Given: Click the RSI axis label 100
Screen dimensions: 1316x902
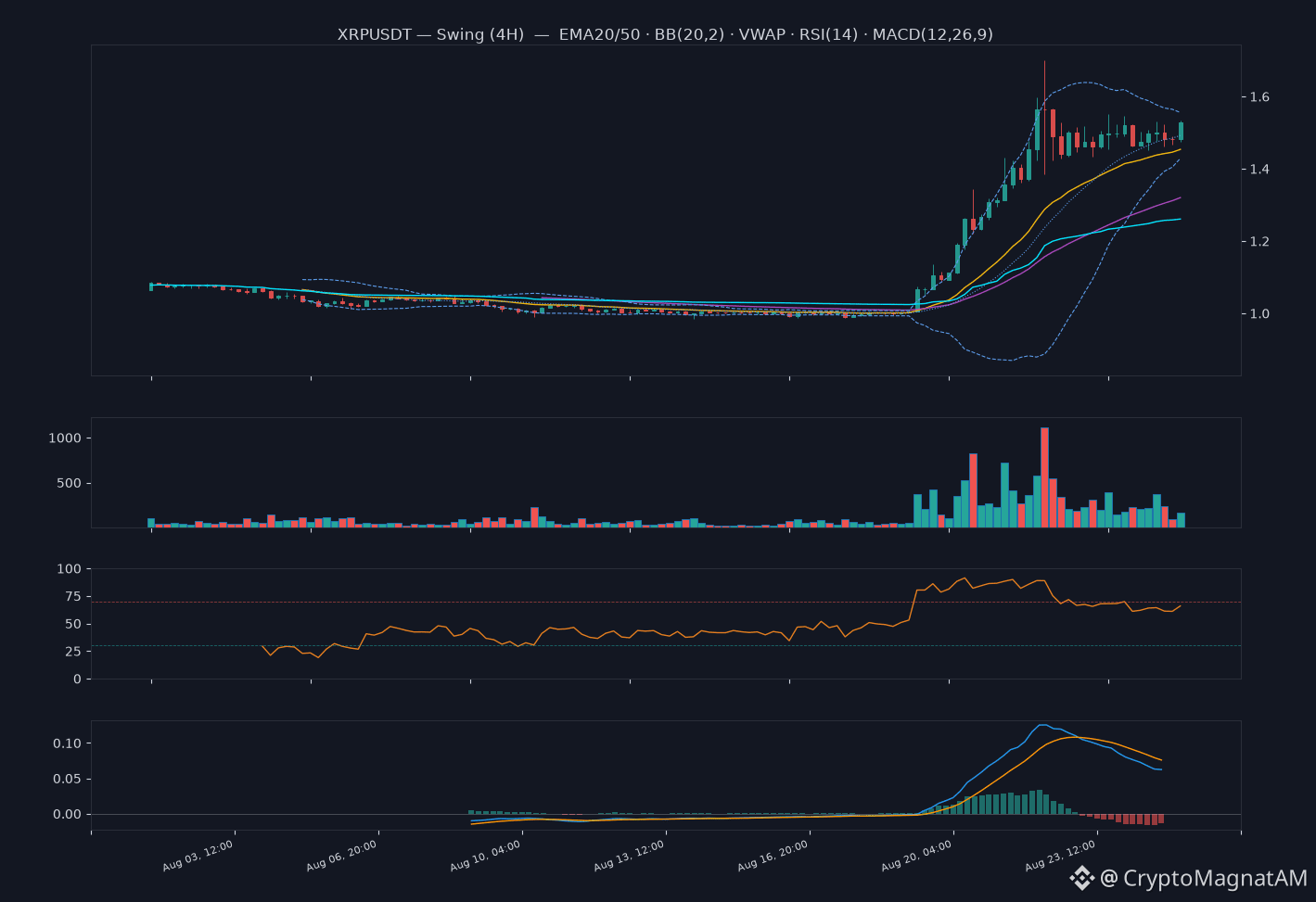Looking at the screenshot, I should pos(70,568).
